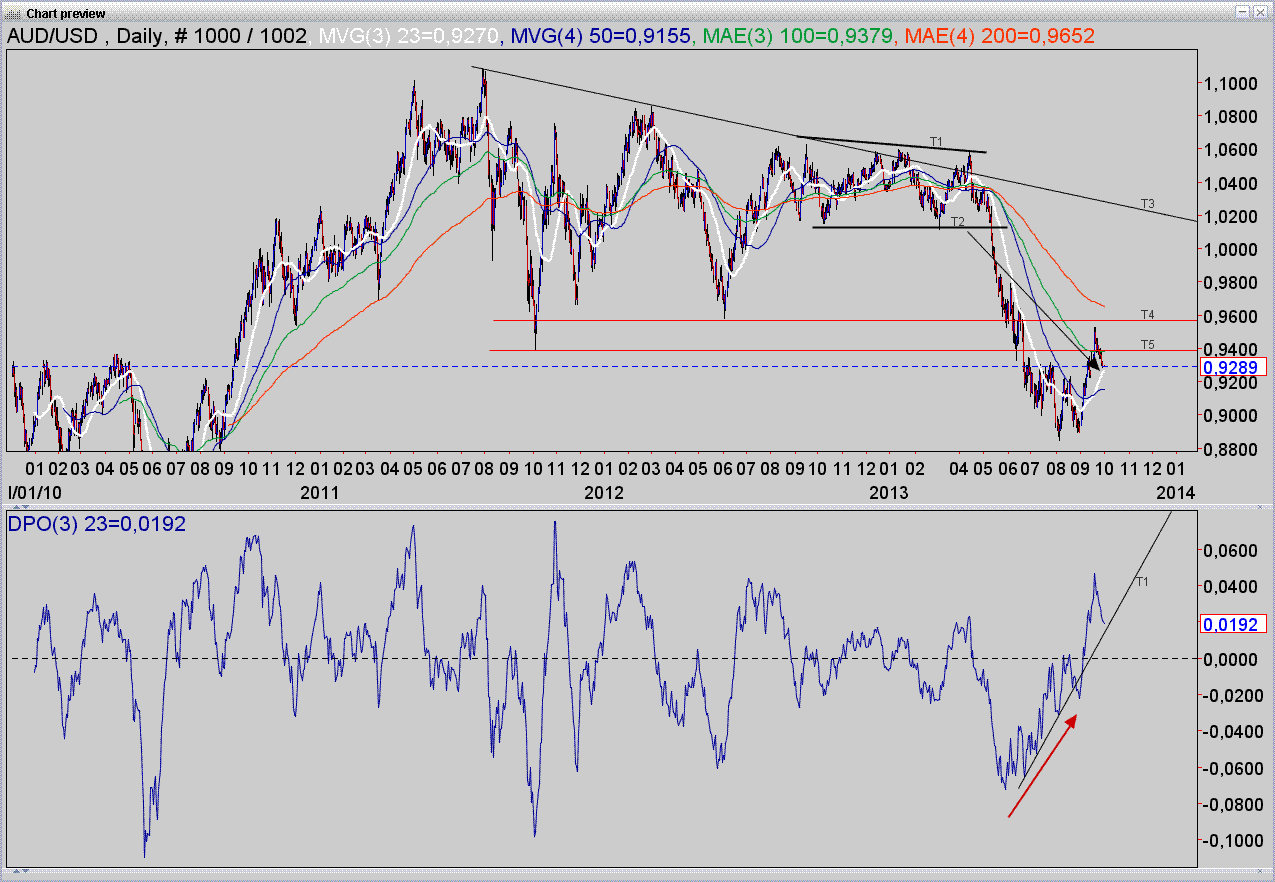The image size is (1275, 882).
Task: Click the white 'MVG(3) 23=0,9270' legend label
Action: 410,36
